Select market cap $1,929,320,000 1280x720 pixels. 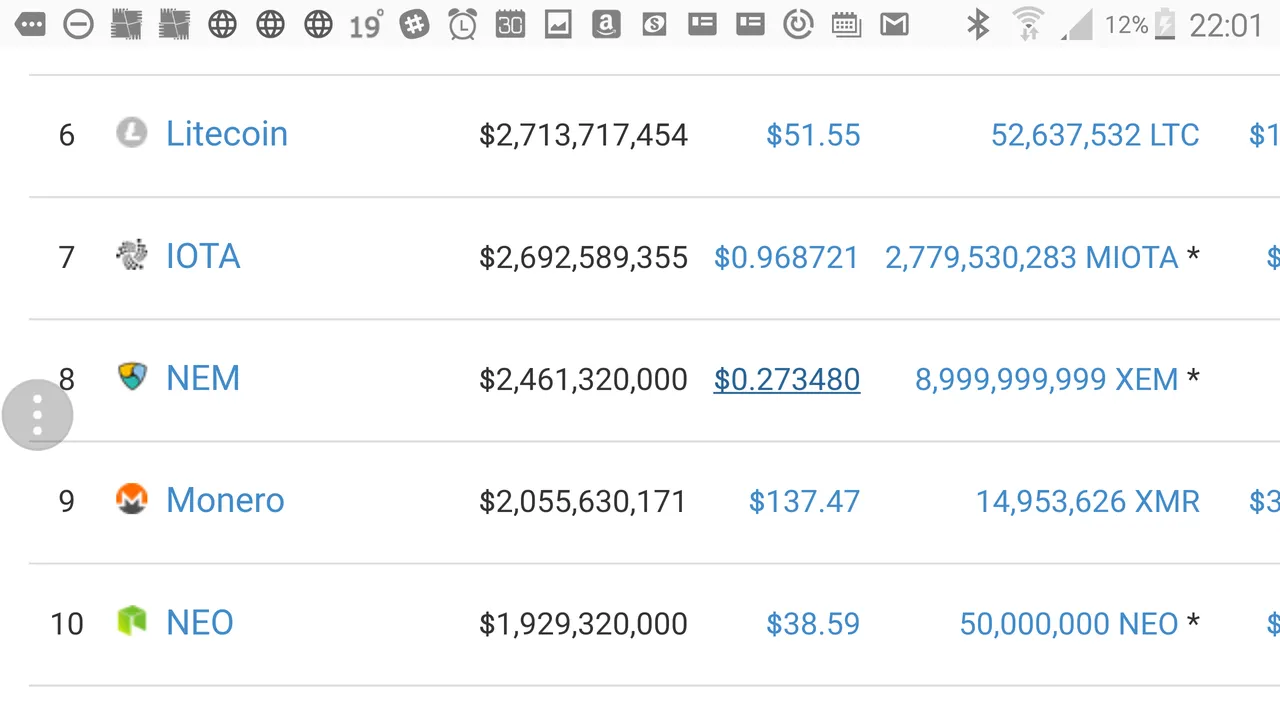click(583, 623)
